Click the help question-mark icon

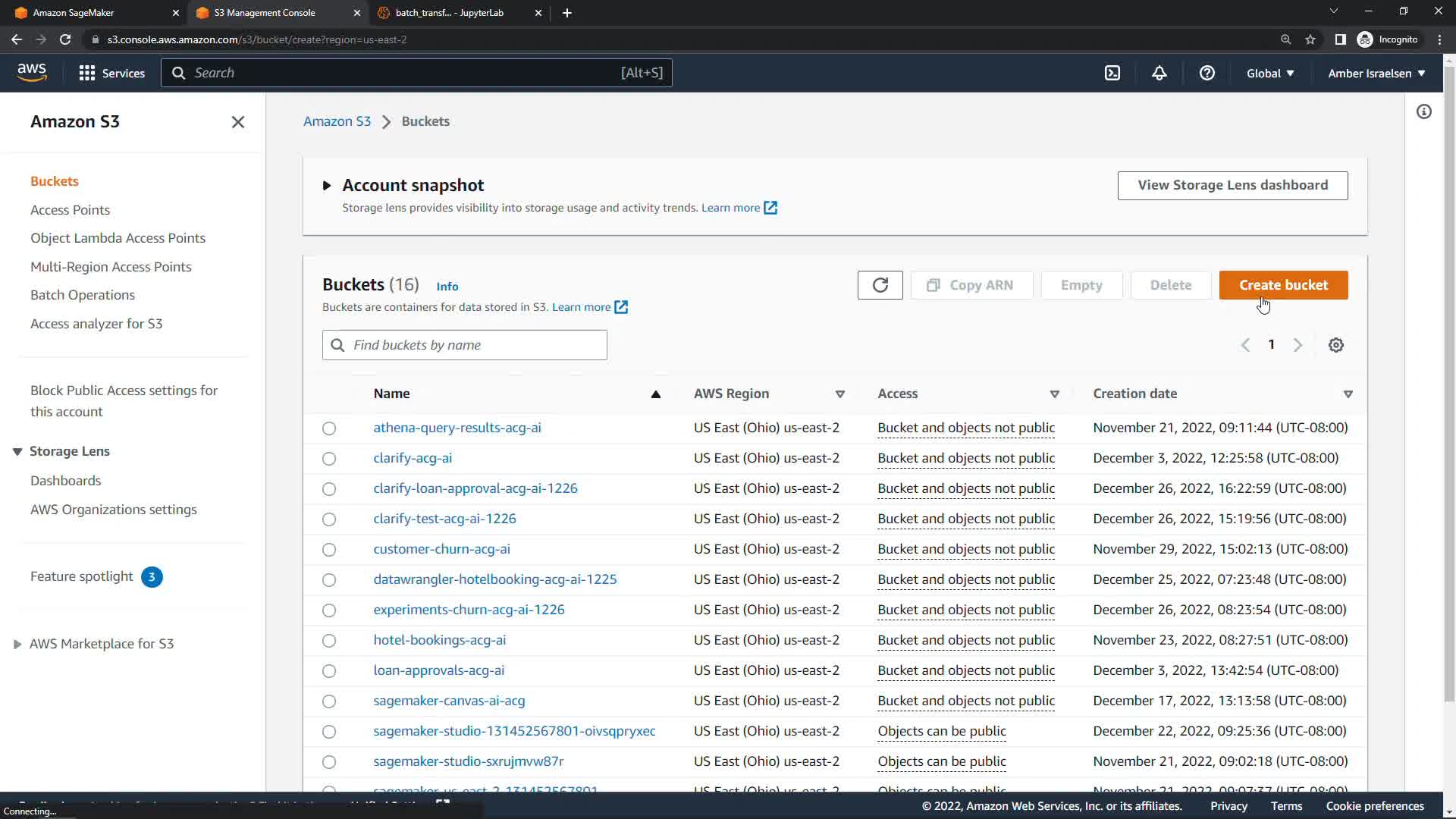tap(1207, 73)
